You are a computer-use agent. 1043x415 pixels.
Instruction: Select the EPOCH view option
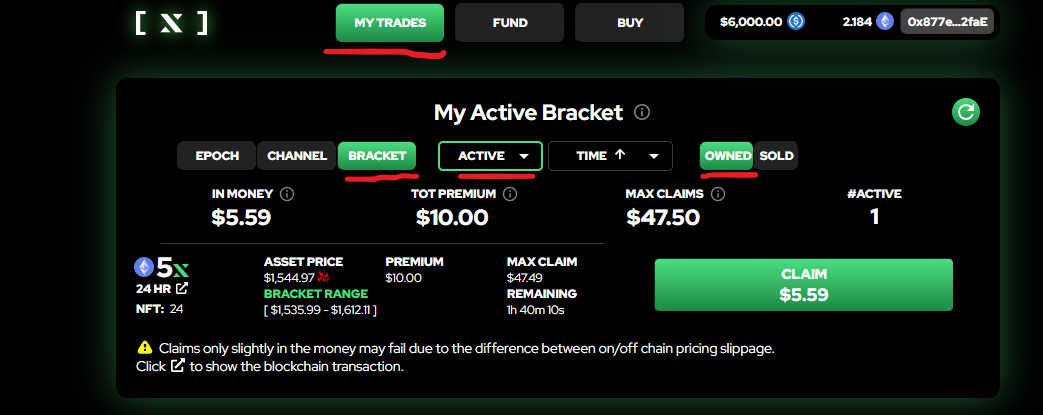pos(217,156)
